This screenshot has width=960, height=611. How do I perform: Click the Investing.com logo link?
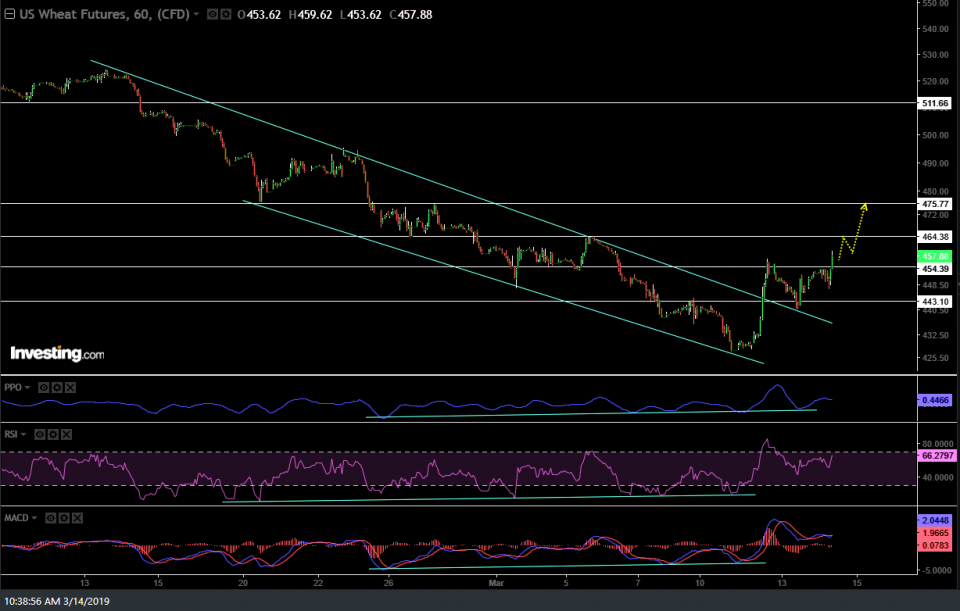coord(57,353)
